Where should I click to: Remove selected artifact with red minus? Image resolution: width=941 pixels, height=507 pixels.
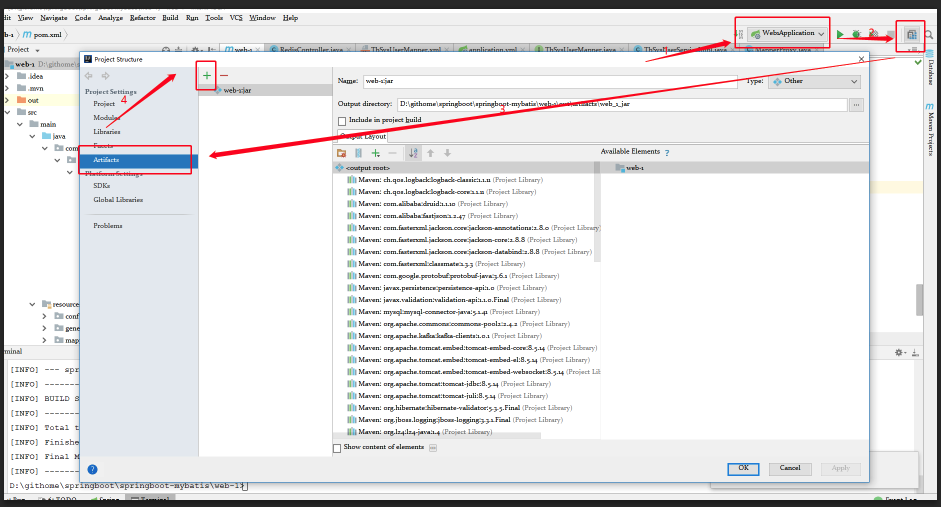click(224, 76)
